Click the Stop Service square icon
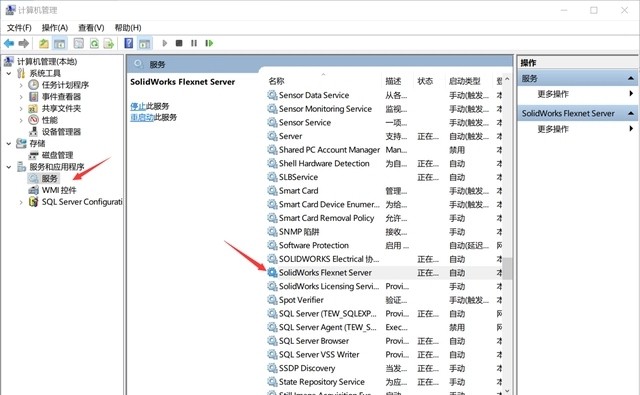640x395 pixels. click(x=179, y=43)
